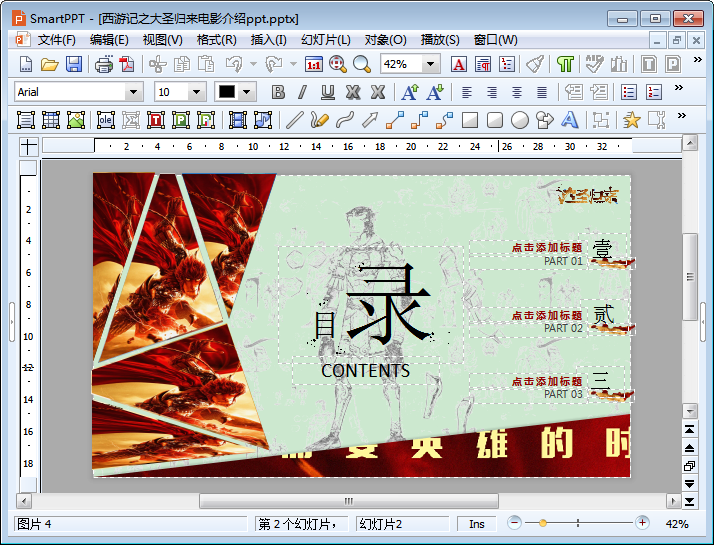Undo the last action
Screen dimensions: 714x545
(x=234, y=64)
